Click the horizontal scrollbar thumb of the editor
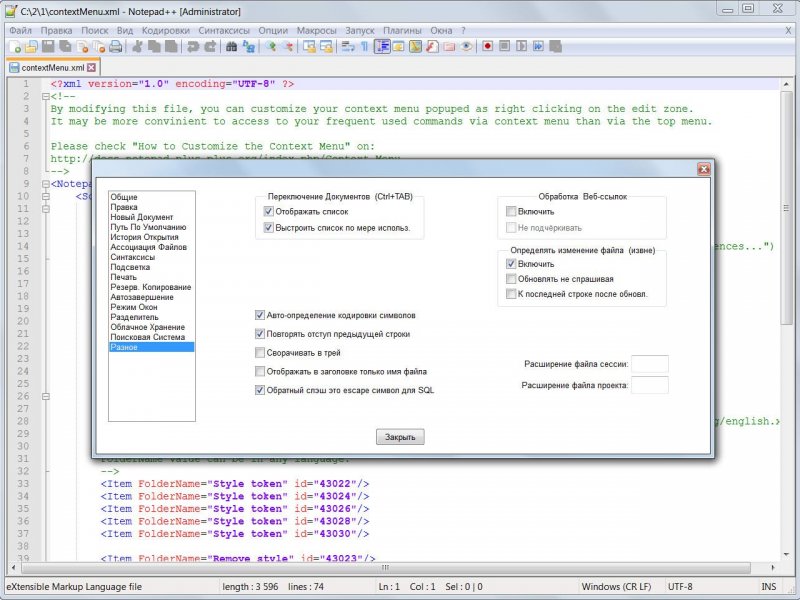The width and height of the screenshot is (800, 600). coord(385,567)
